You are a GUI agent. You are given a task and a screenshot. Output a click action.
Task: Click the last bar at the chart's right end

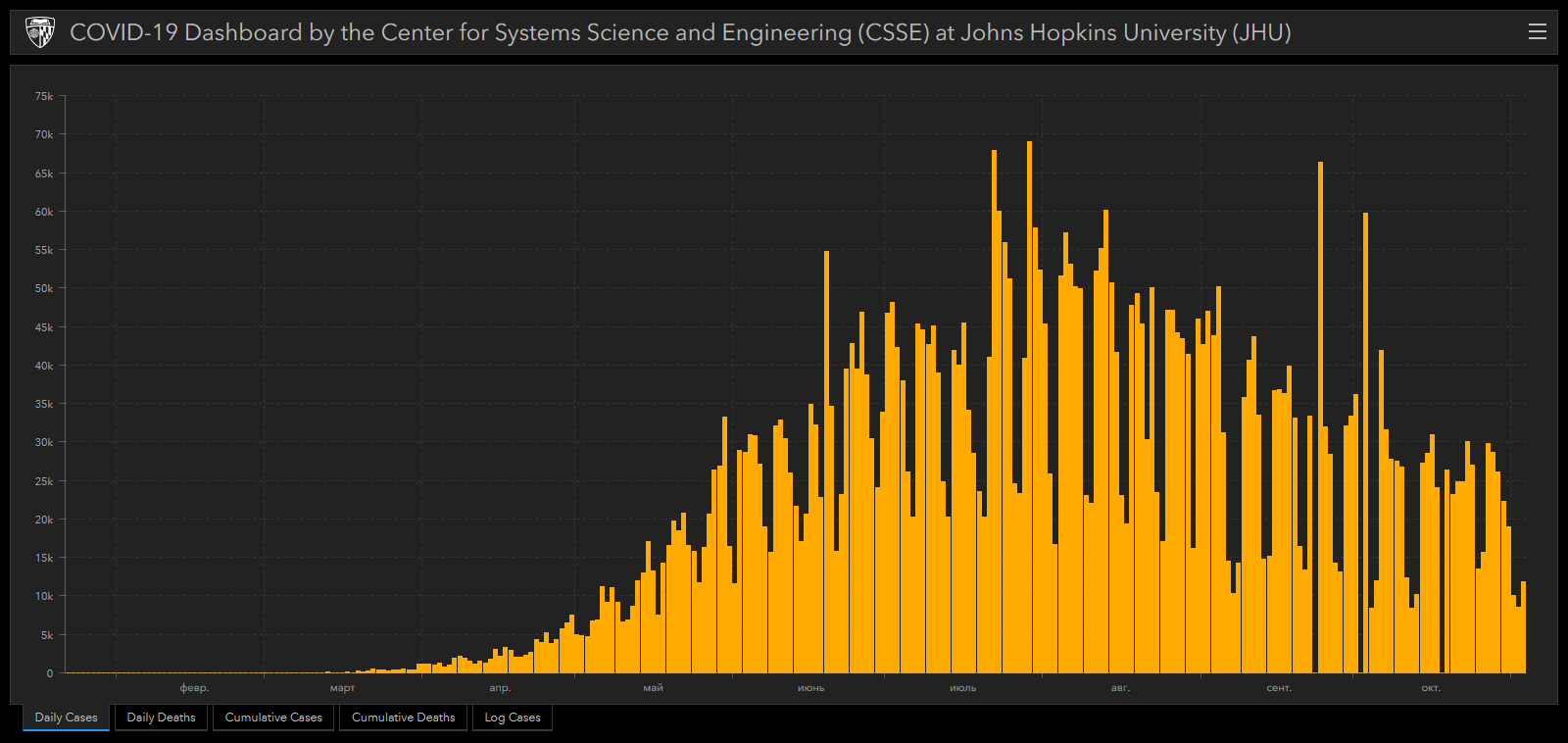point(1523,627)
